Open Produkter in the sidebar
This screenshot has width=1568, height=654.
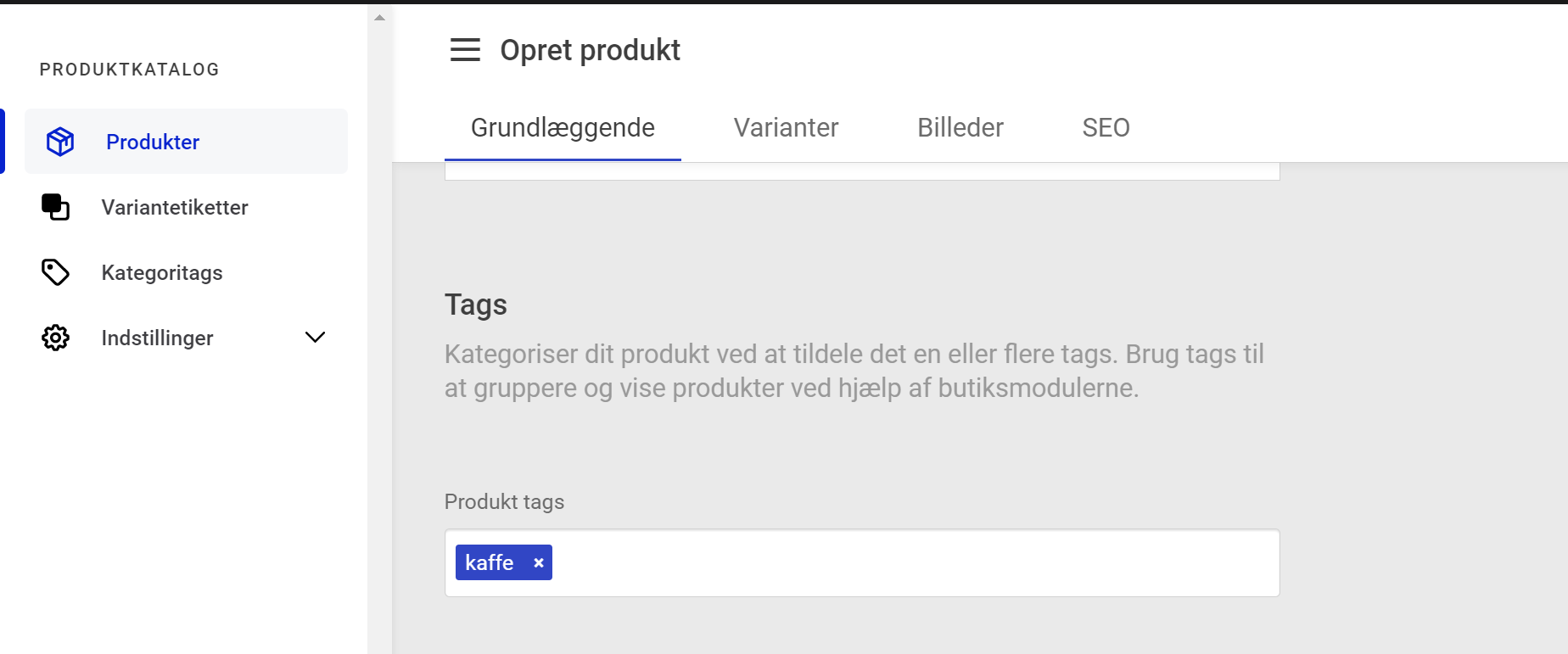pos(153,142)
